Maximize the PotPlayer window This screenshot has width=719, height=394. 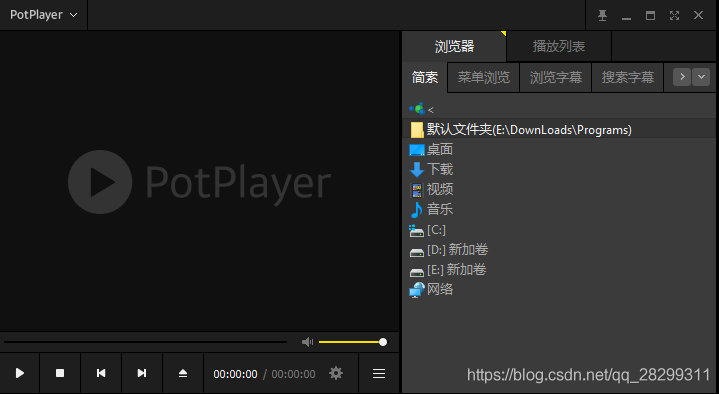point(650,16)
